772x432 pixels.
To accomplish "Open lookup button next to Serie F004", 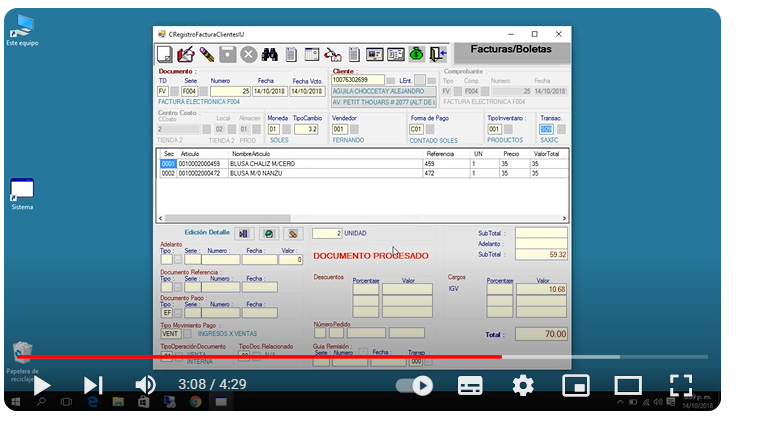I will pos(203,92).
